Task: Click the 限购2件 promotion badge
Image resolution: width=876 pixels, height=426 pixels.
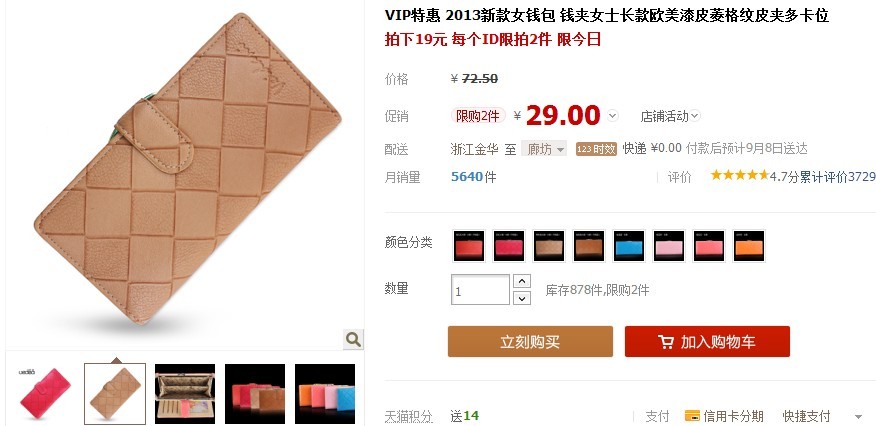Action: click(478, 116)
